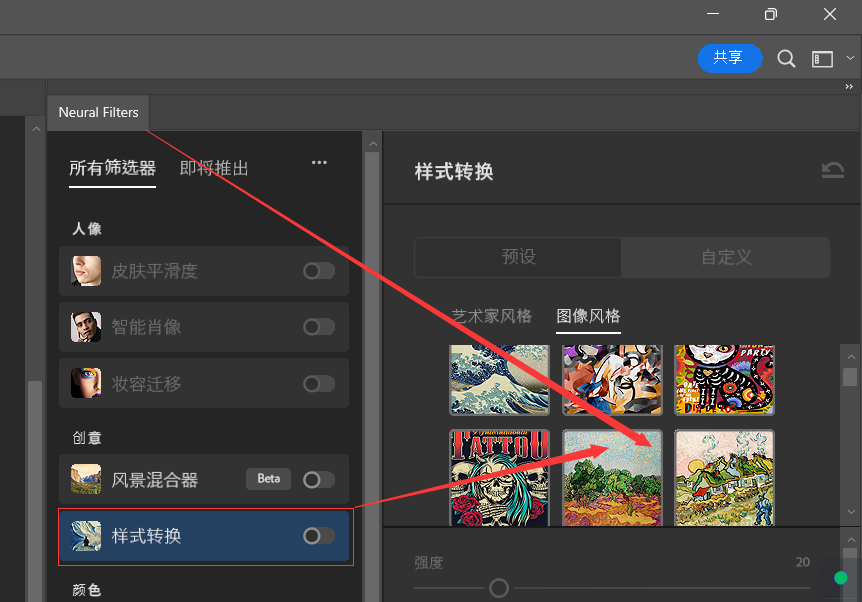Screen dimensions: 862x602
Task: Click the filter list scrollbar up arrow
Action: click(373, 144)
